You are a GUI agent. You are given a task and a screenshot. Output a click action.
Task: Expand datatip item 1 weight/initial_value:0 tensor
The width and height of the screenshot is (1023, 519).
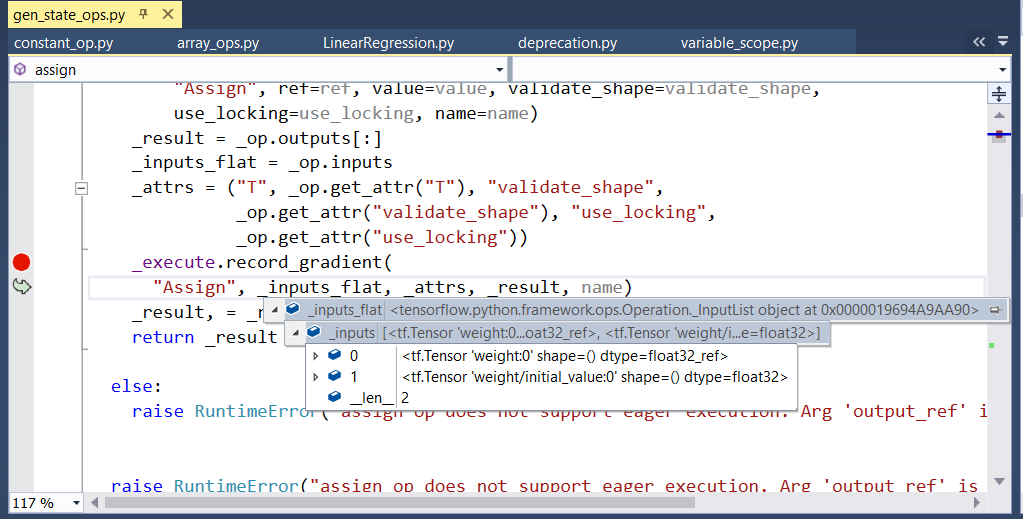click(316, 377)
